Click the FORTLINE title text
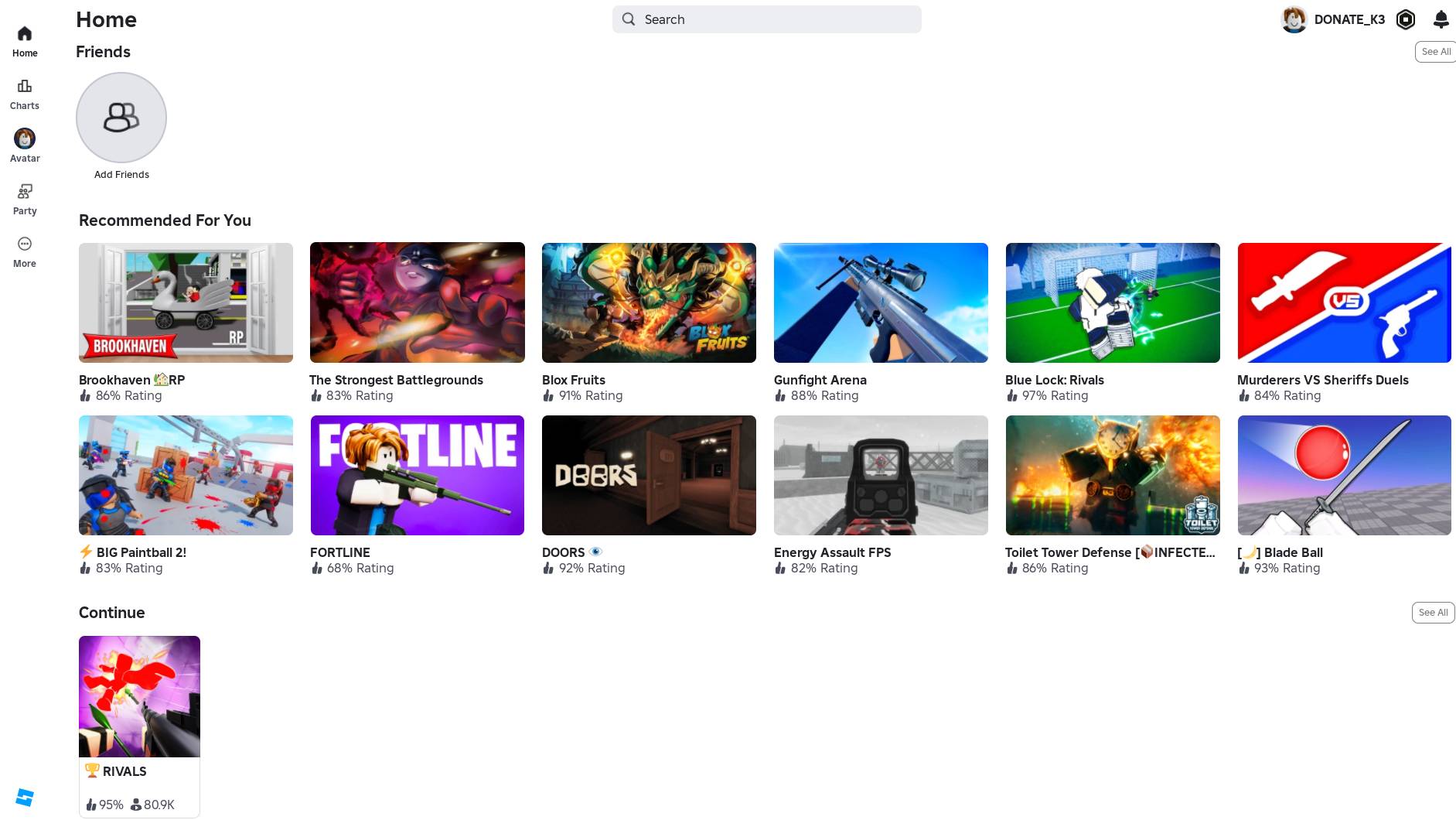 coord(340,552)
